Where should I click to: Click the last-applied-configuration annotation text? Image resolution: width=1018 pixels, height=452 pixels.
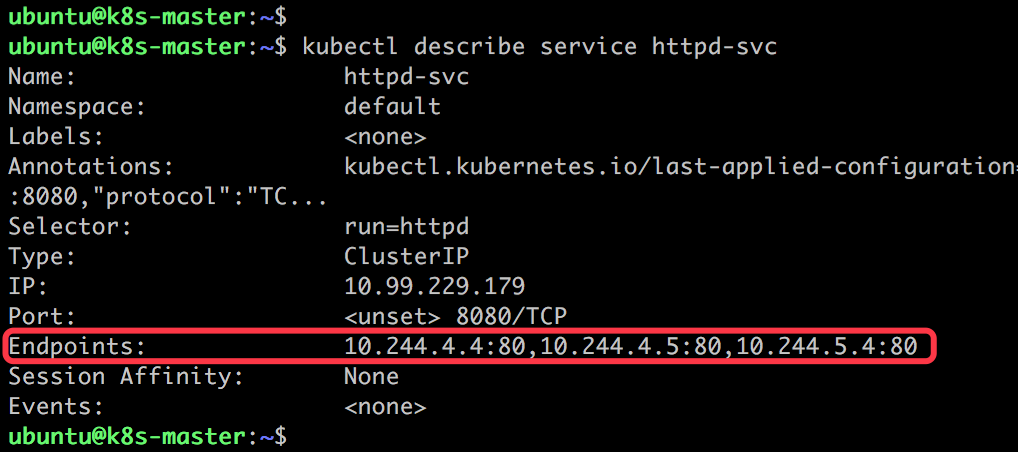click(680, 168)
